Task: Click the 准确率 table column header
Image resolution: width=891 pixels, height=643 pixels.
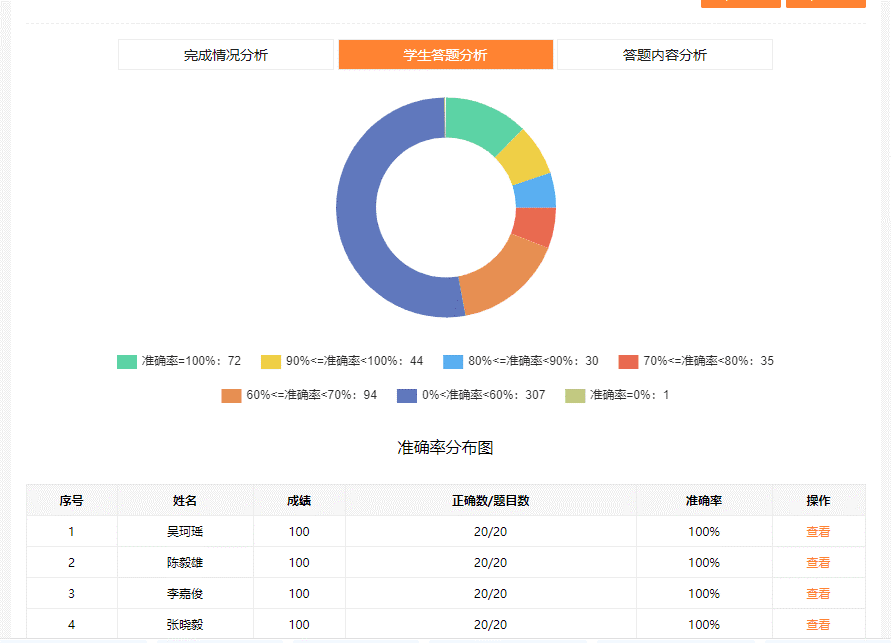Action: (704, 501)
